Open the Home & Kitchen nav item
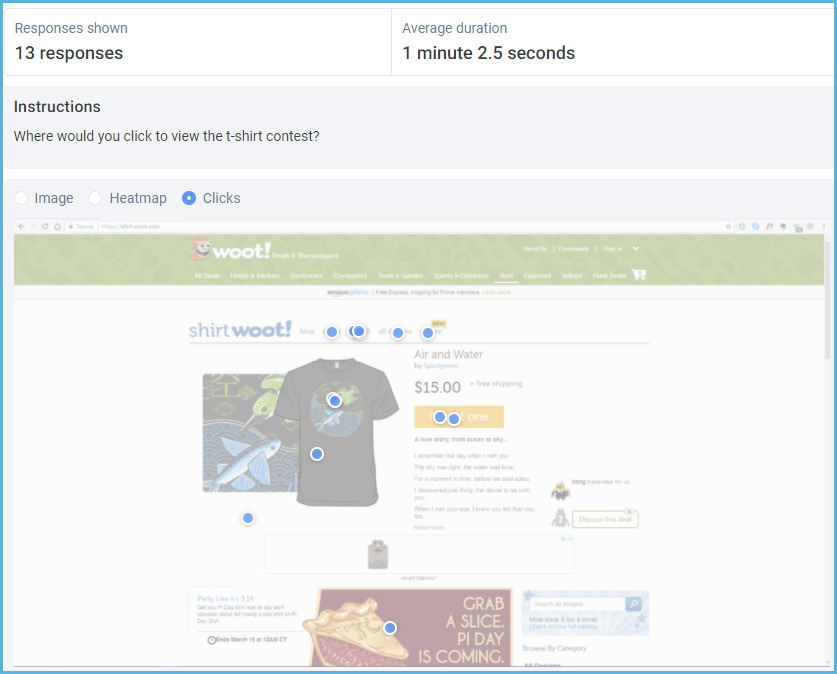Screen dimensions: 837x674 (x=255, y=275)
